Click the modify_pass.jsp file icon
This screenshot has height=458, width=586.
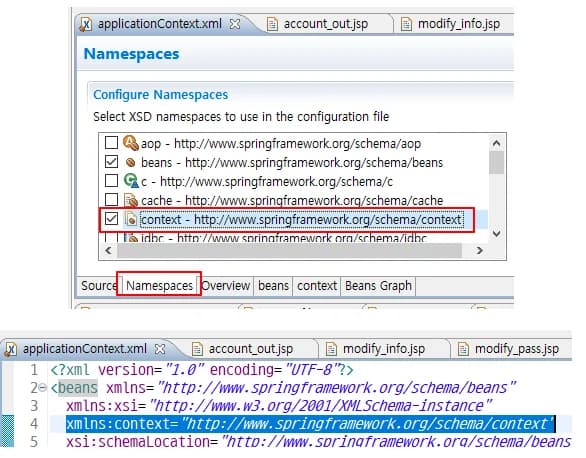pyautogui.click(x=463, y=349)
